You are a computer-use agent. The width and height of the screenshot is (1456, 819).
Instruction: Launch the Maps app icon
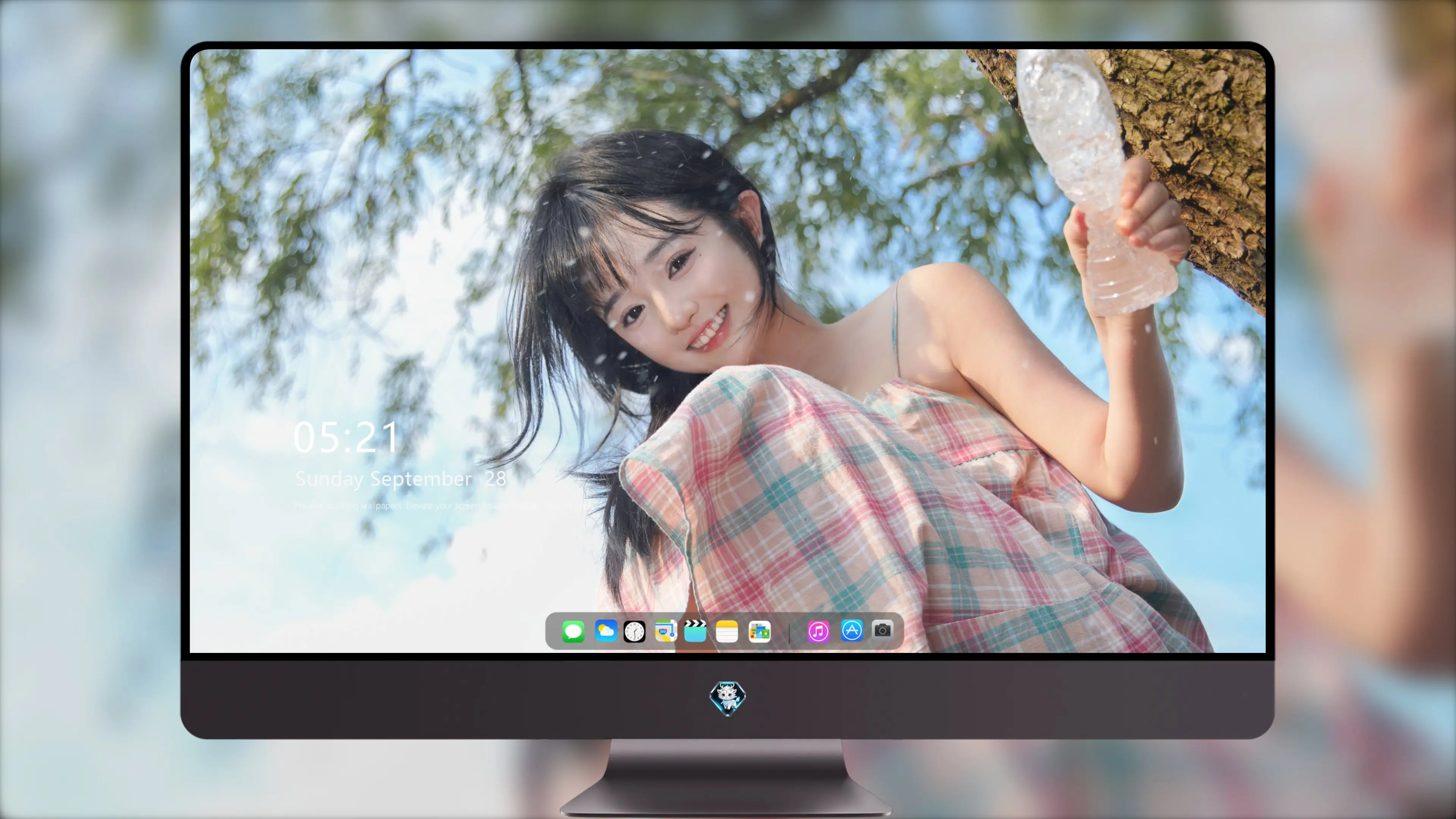[x=666, y=631]
